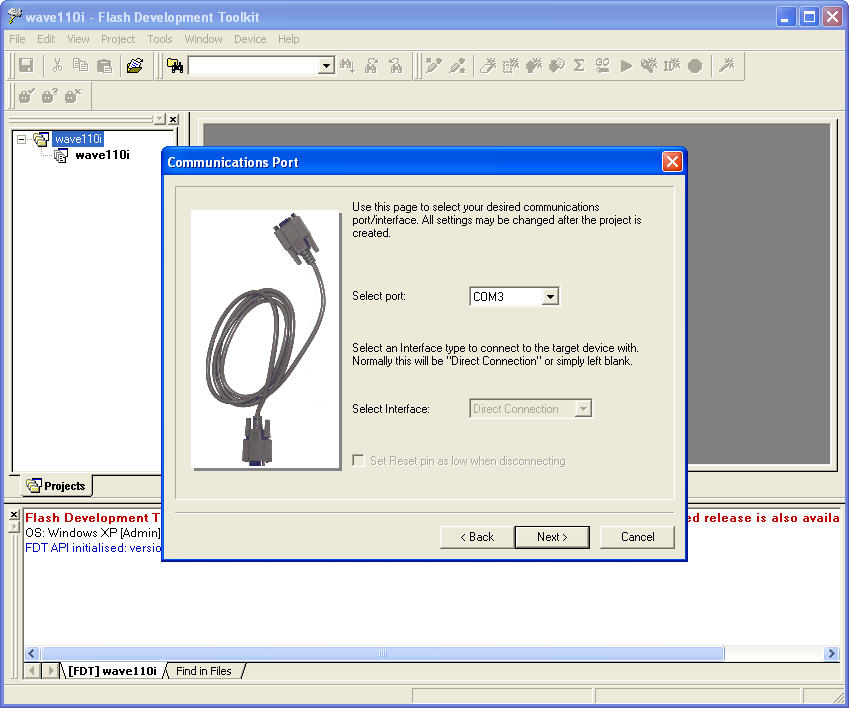849x708 pixels.
Task: Click the Find next binoculars icon
Action: coord(347,65)
